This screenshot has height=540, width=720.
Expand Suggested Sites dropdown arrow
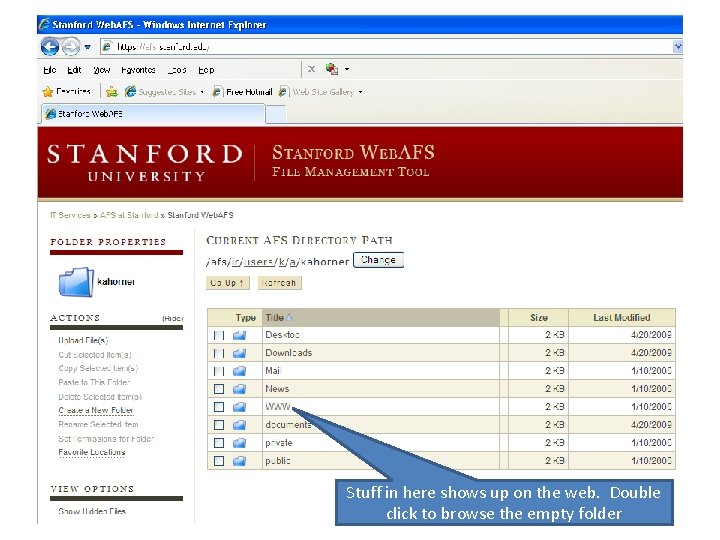[x=202, y=92]
